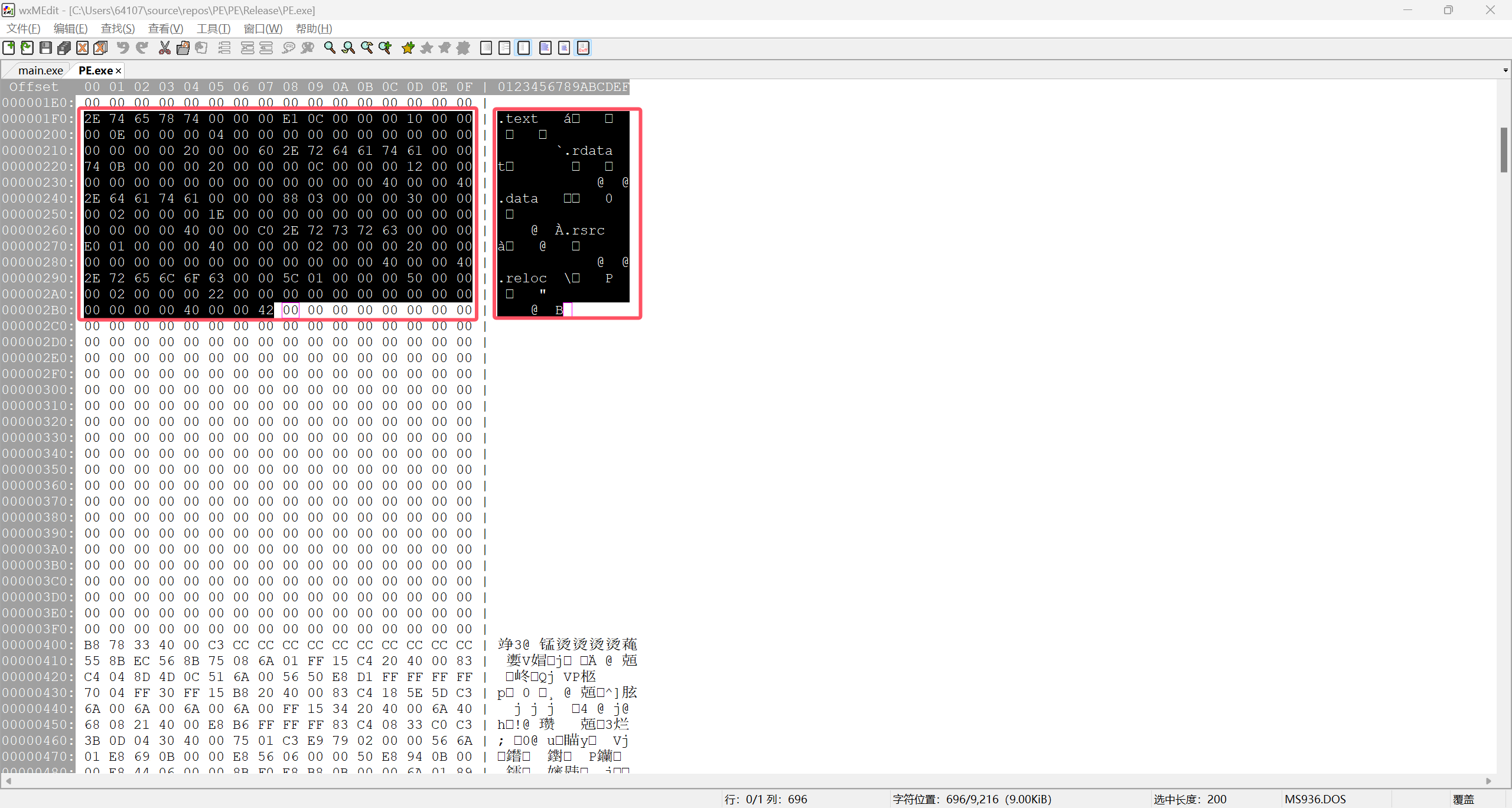
Task: Open Replace with the magnifier plus icon
Action: click(385, 48)
